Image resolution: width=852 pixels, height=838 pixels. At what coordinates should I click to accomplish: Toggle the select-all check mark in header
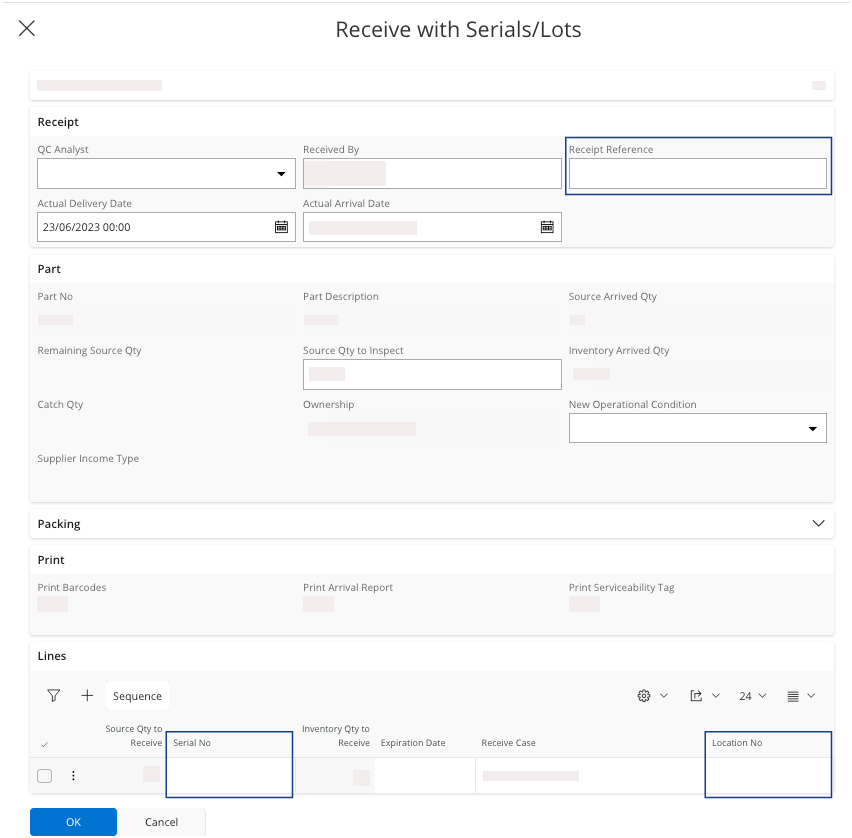[x=44, y=745]
